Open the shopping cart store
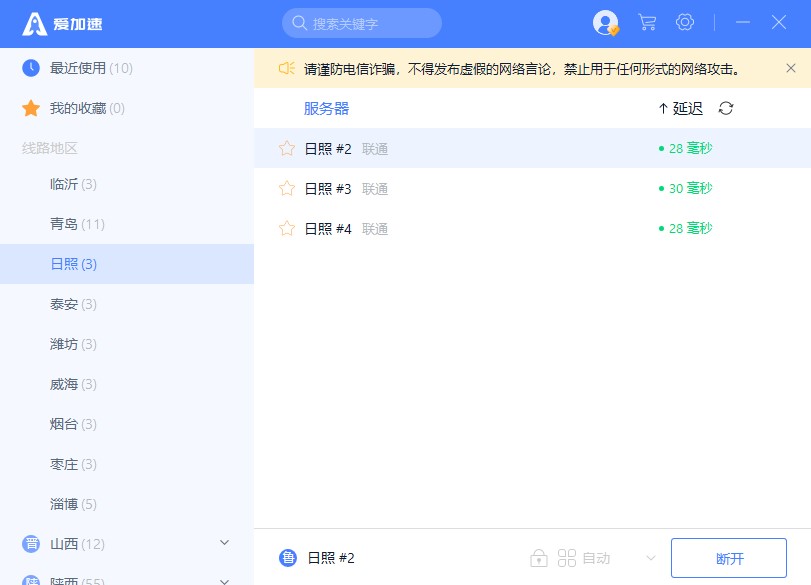 point(647,23)
